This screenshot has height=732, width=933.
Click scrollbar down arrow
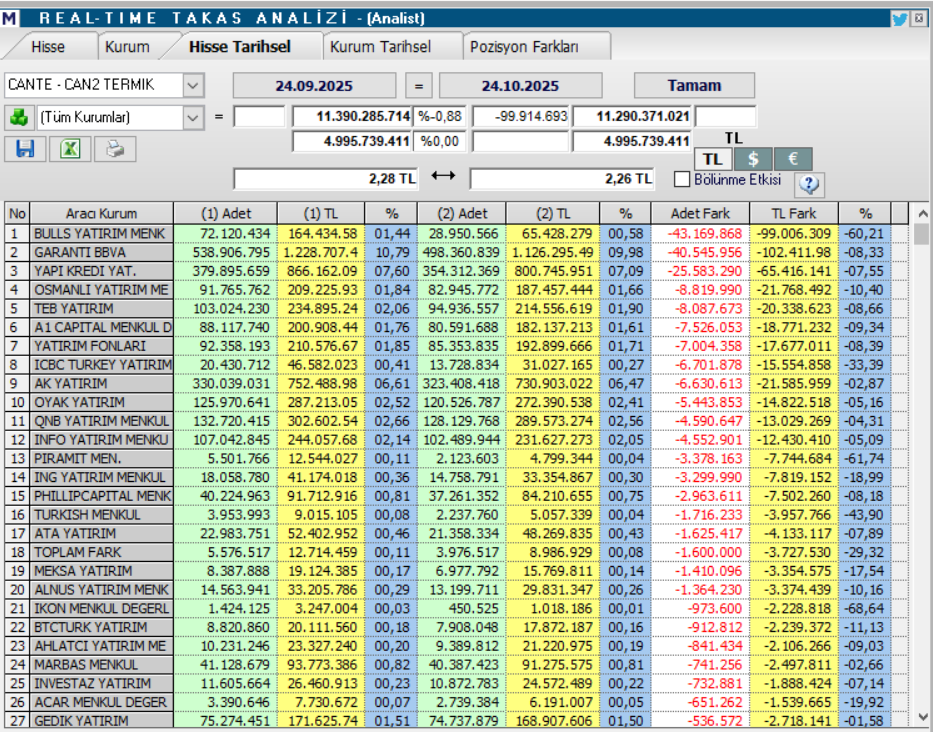tap(922, 717)
